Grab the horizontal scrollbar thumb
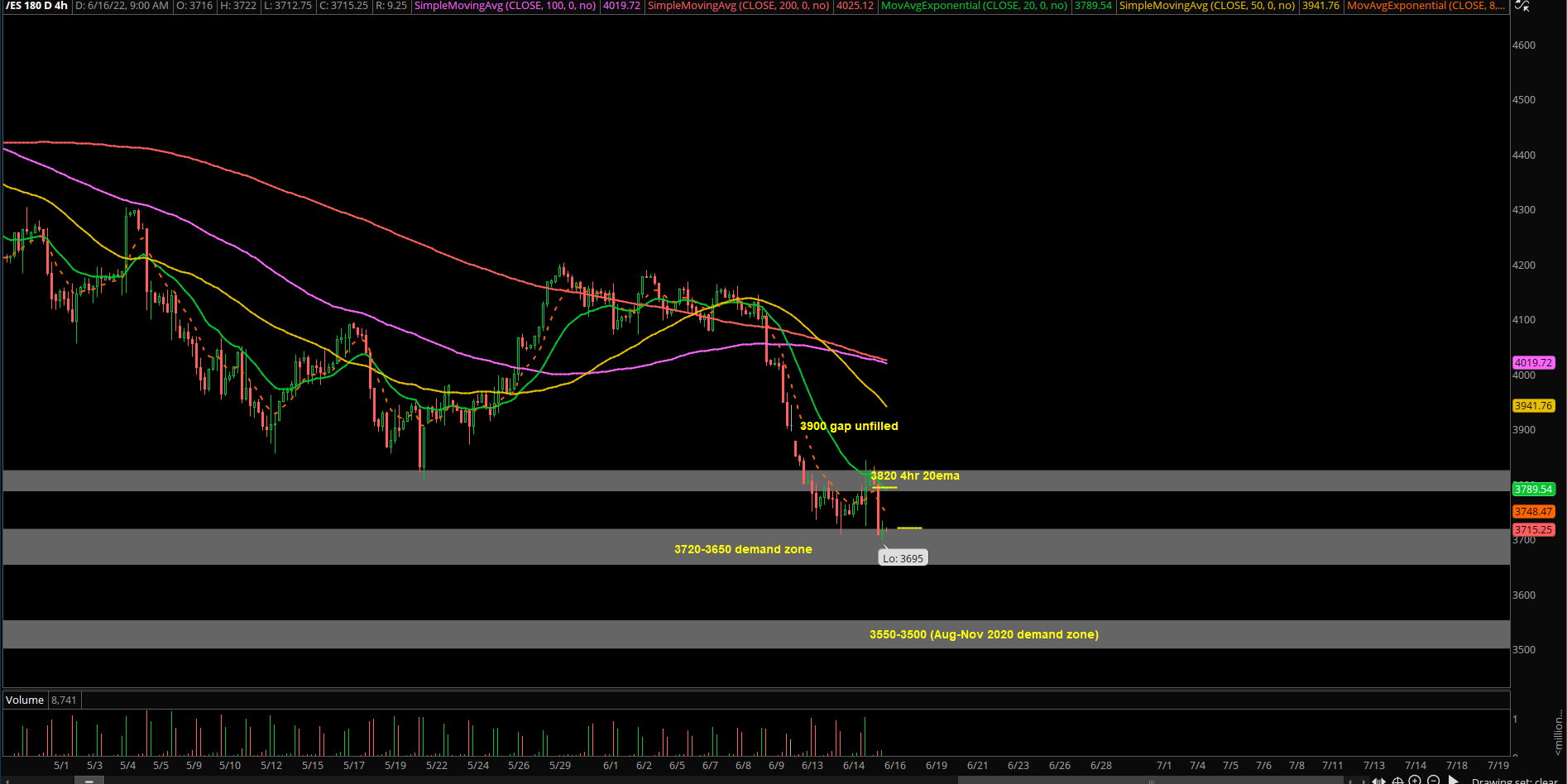Image resolution: width=1567 pixels, height=784 pixels. pos(1151,780)
